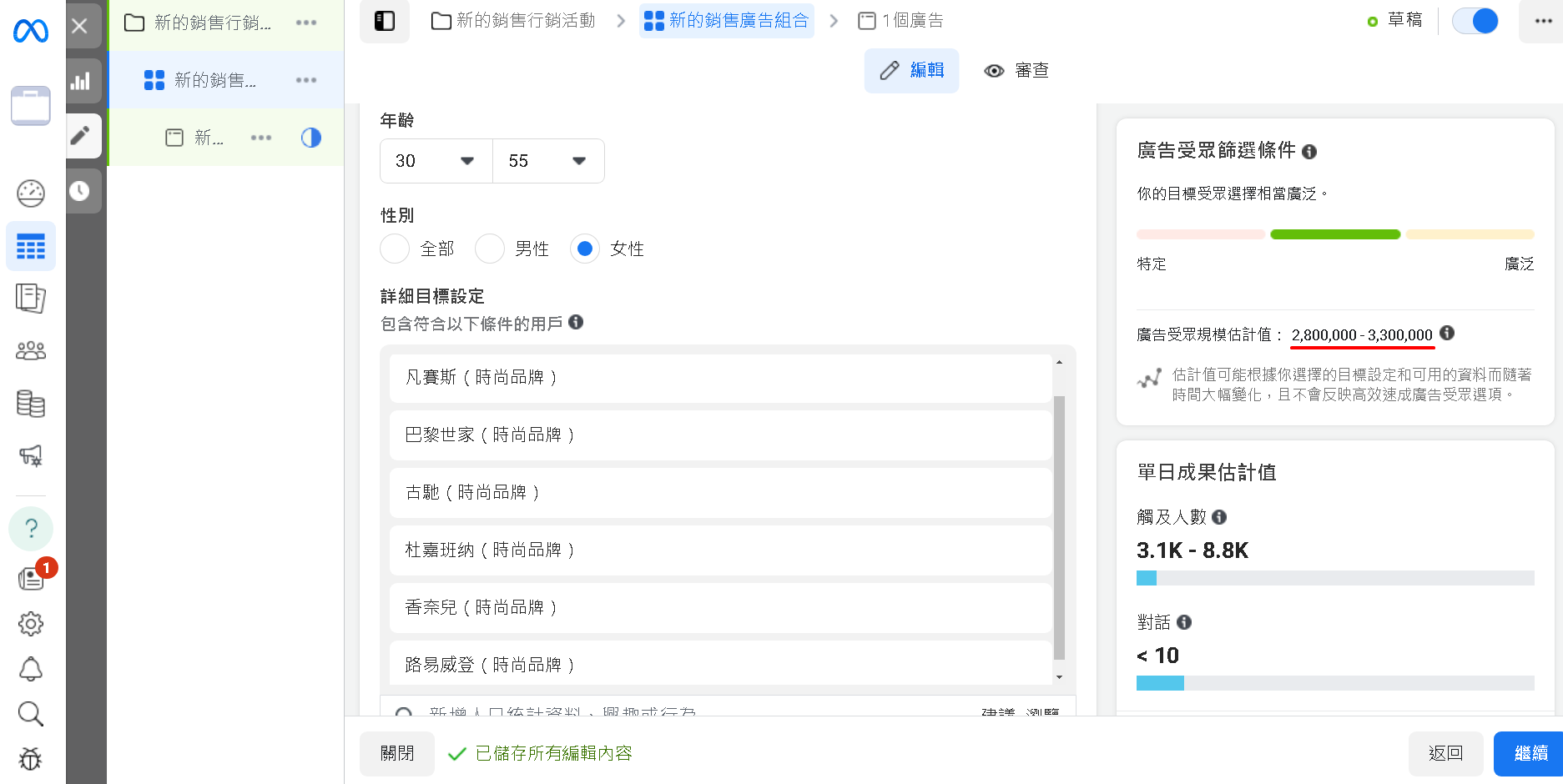Click the 觸及人數 estimate bar
This screenshot has width=1563, height=784.
click(x=1335, y=578)
